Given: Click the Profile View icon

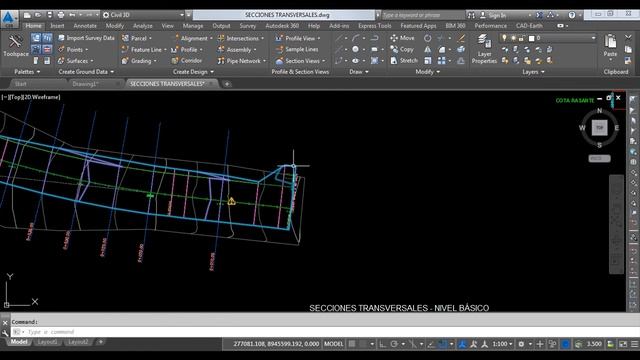Looking at the screenshot, I should coord(279,38).
